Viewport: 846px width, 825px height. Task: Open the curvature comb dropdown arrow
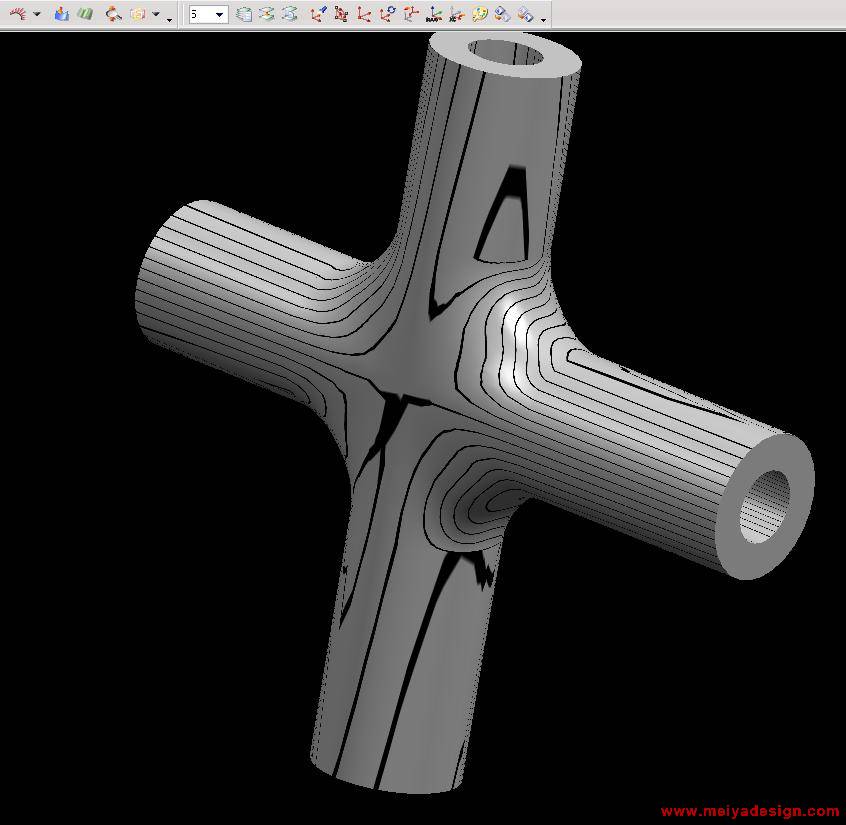click(x=37, y=15)
